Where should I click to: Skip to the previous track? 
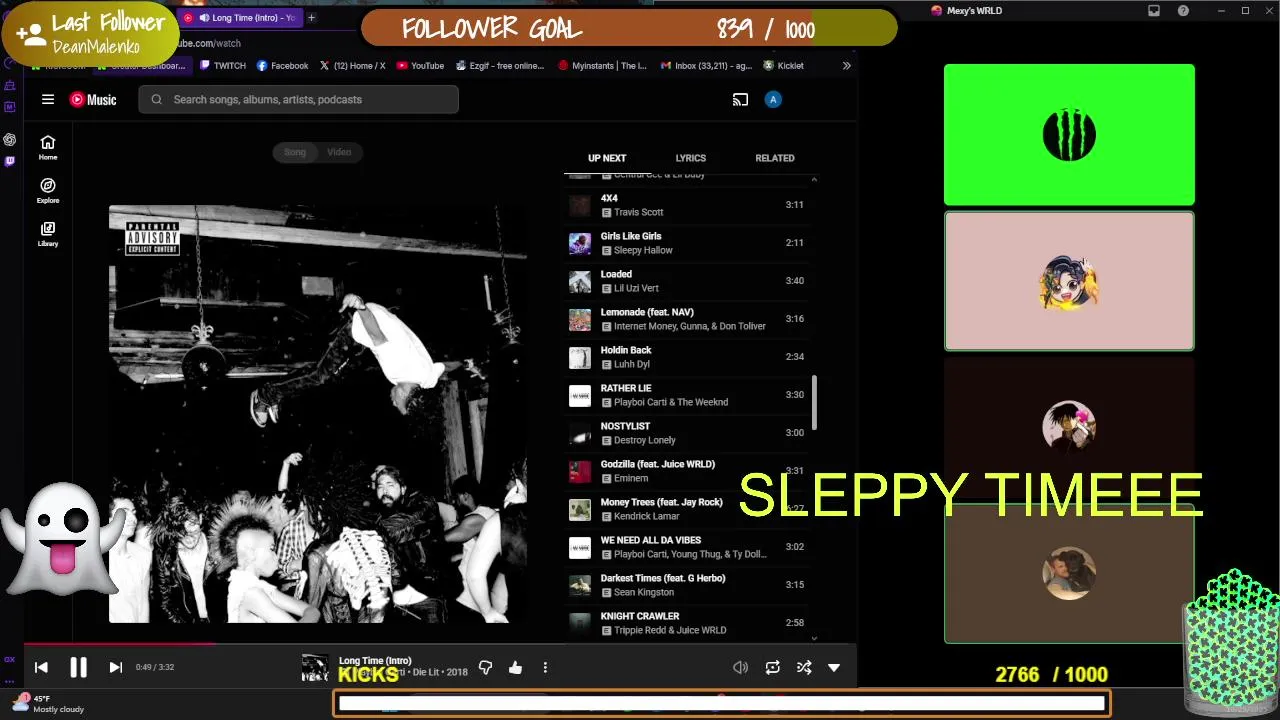click(x=41, y=667)
